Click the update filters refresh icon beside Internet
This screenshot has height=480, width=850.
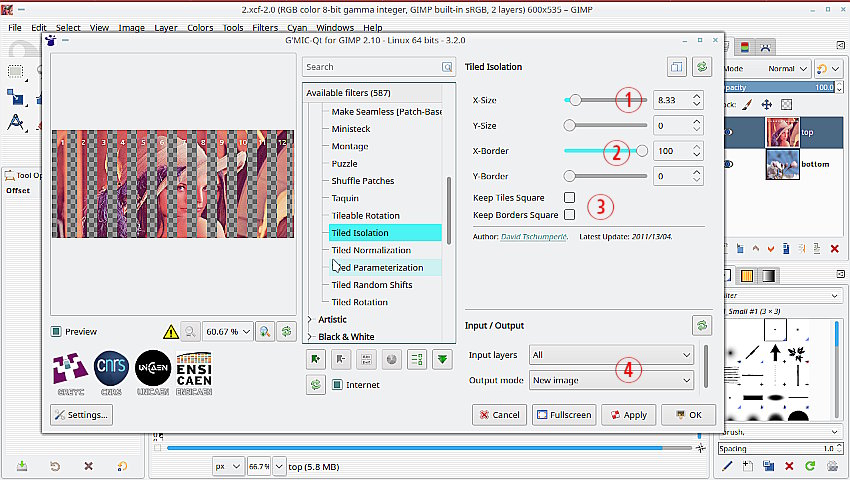tap(316, 384)
